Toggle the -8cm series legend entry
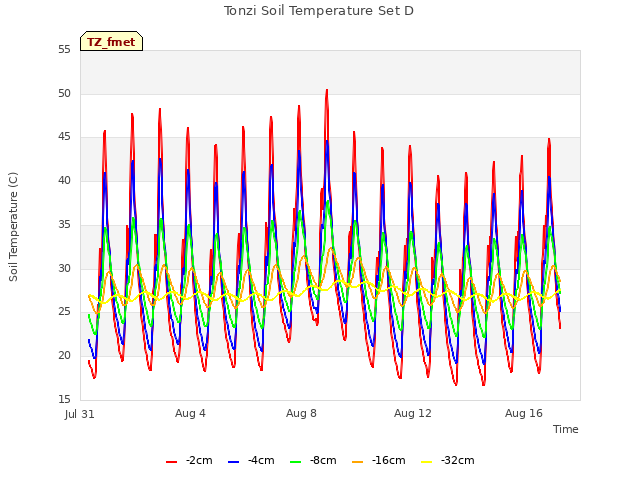The image size is (640, 480). (x=313, y=461)
